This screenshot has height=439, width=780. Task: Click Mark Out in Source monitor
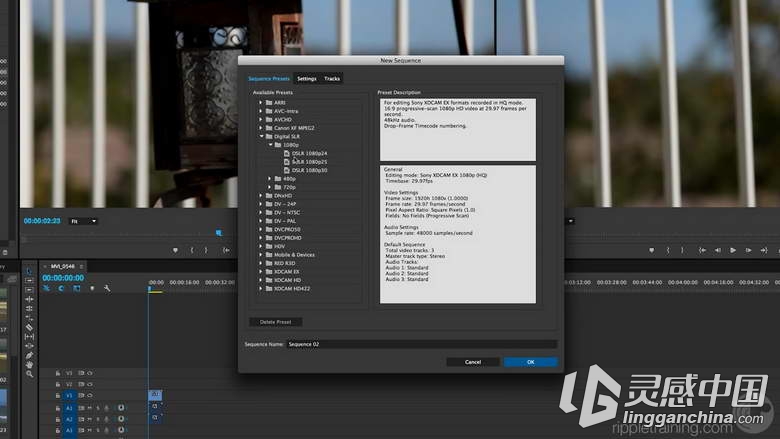[206, 250]
